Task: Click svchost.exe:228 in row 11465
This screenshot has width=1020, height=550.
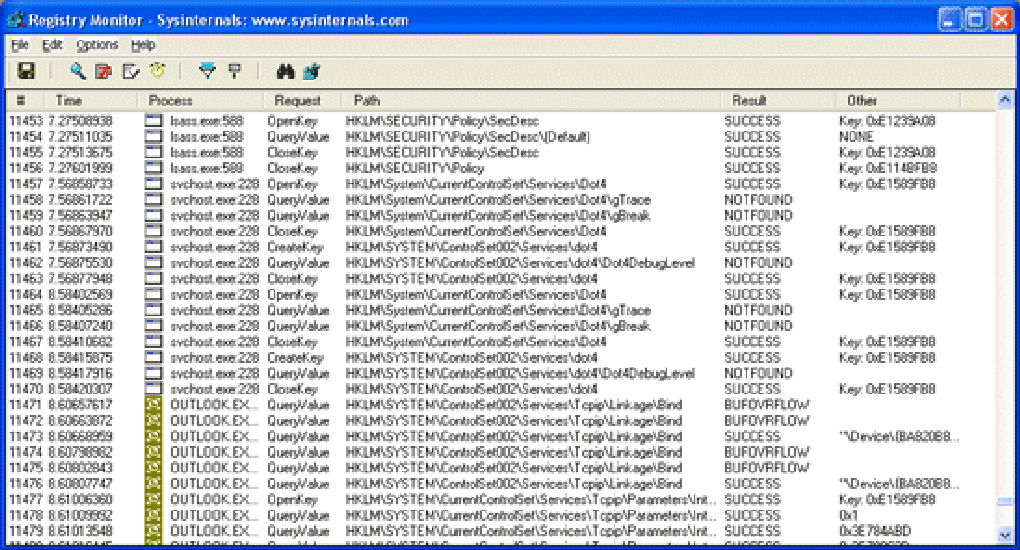Action: click(x=215, y=310)
